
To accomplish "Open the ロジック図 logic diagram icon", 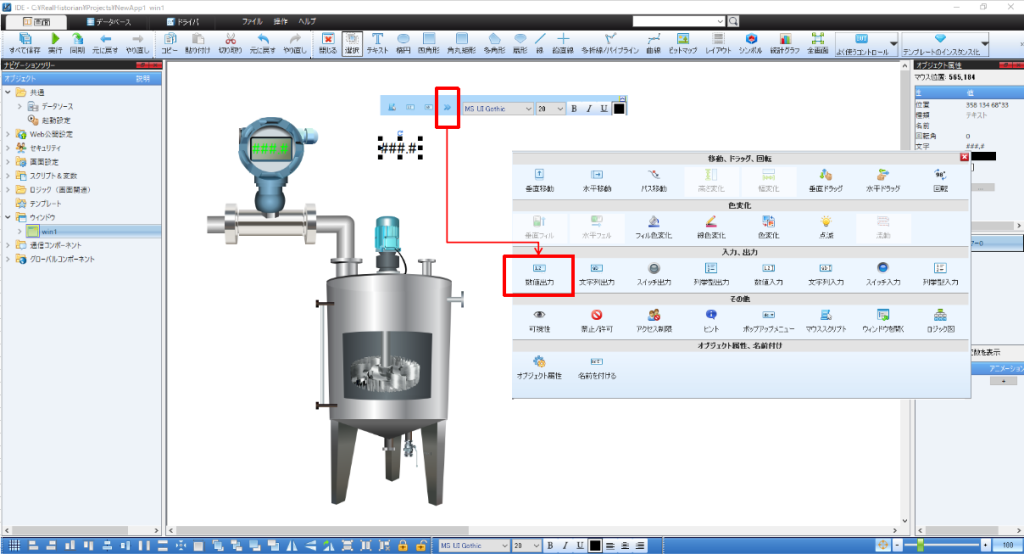I will coord(939,319).
